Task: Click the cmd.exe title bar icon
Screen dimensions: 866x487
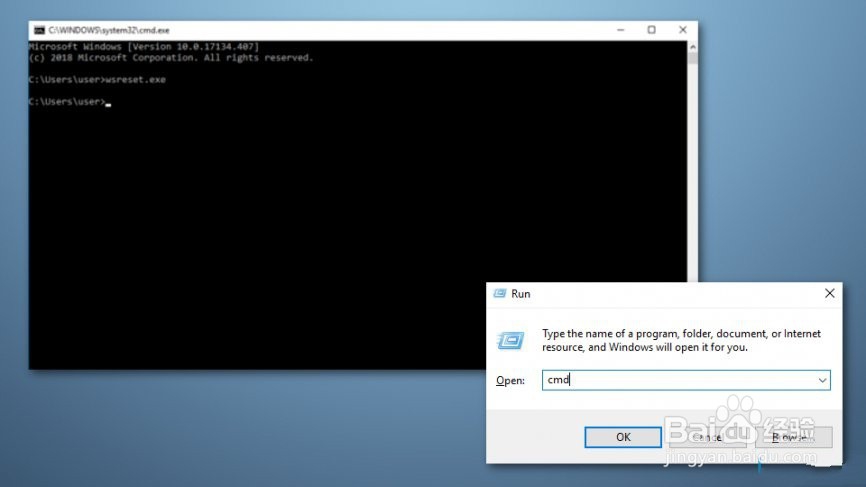Action: pos(39,30)
